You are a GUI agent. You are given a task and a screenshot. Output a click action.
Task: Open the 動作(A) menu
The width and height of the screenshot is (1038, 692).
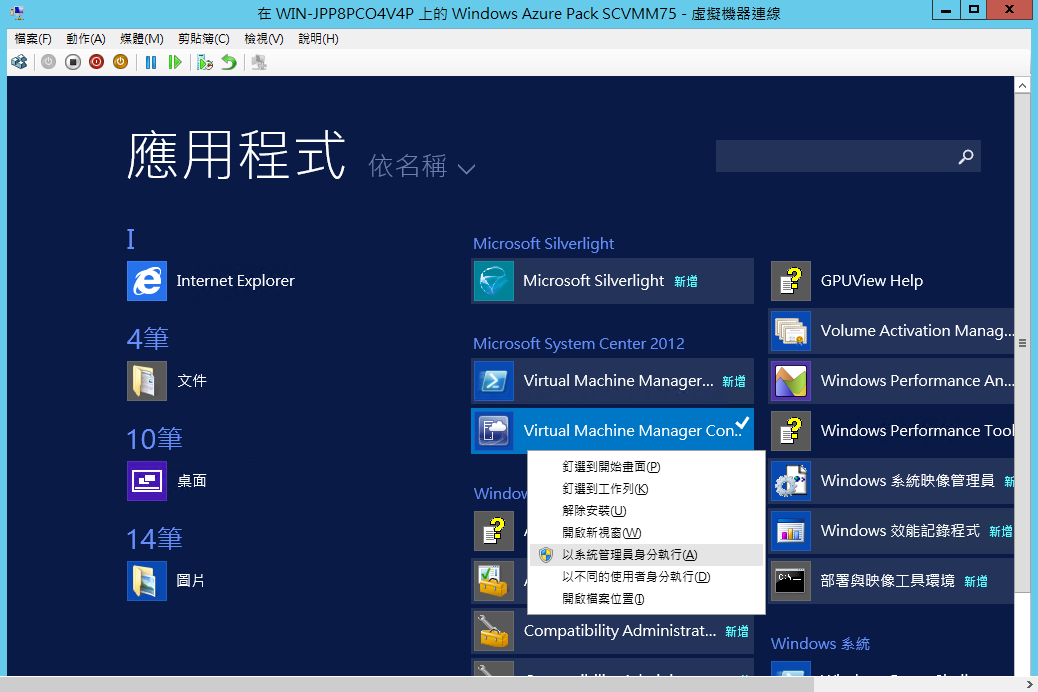(86, 38)
